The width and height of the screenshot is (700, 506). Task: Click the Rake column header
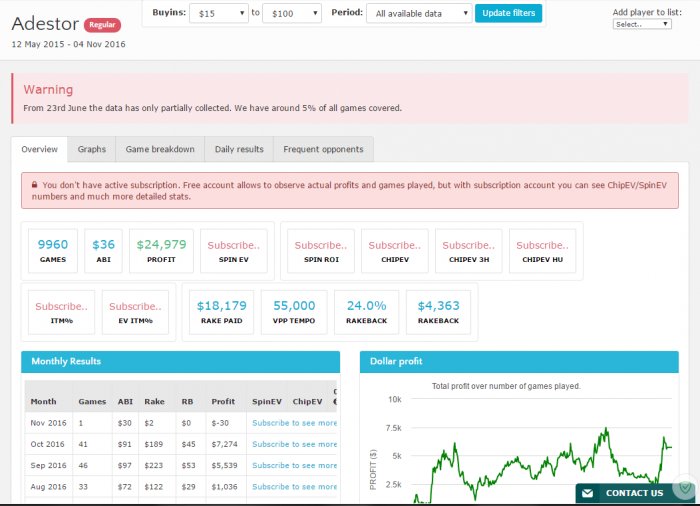154,401
